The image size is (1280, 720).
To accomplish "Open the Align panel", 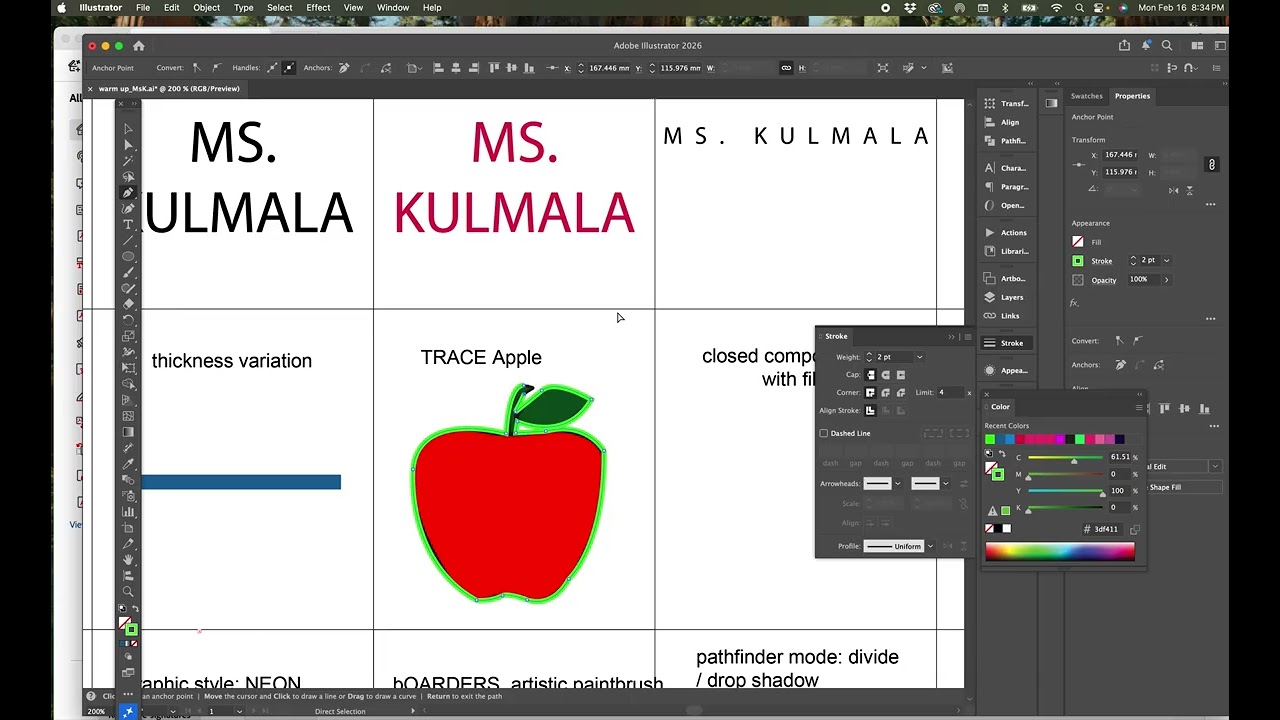I will pos(1002,122).
